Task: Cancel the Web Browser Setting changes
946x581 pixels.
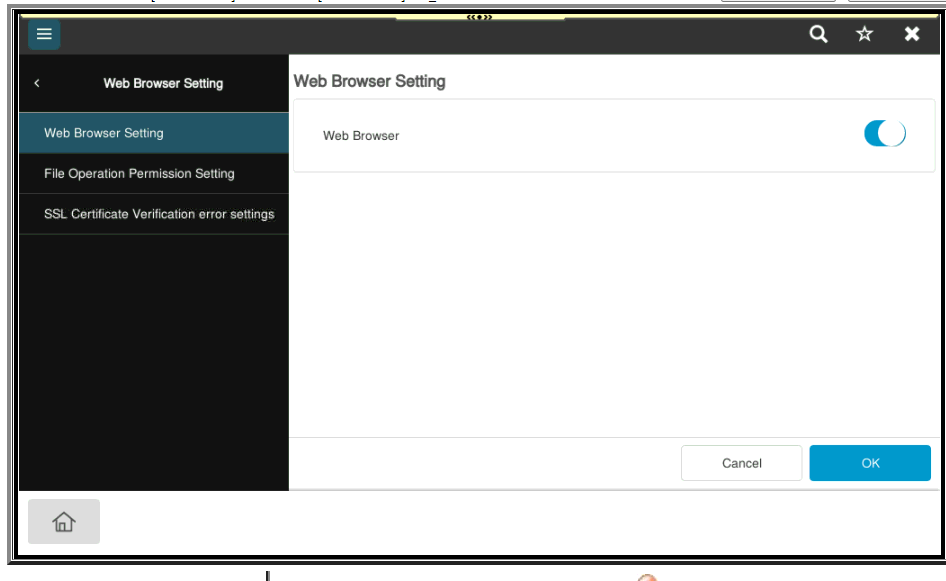Action: point(740,462)
